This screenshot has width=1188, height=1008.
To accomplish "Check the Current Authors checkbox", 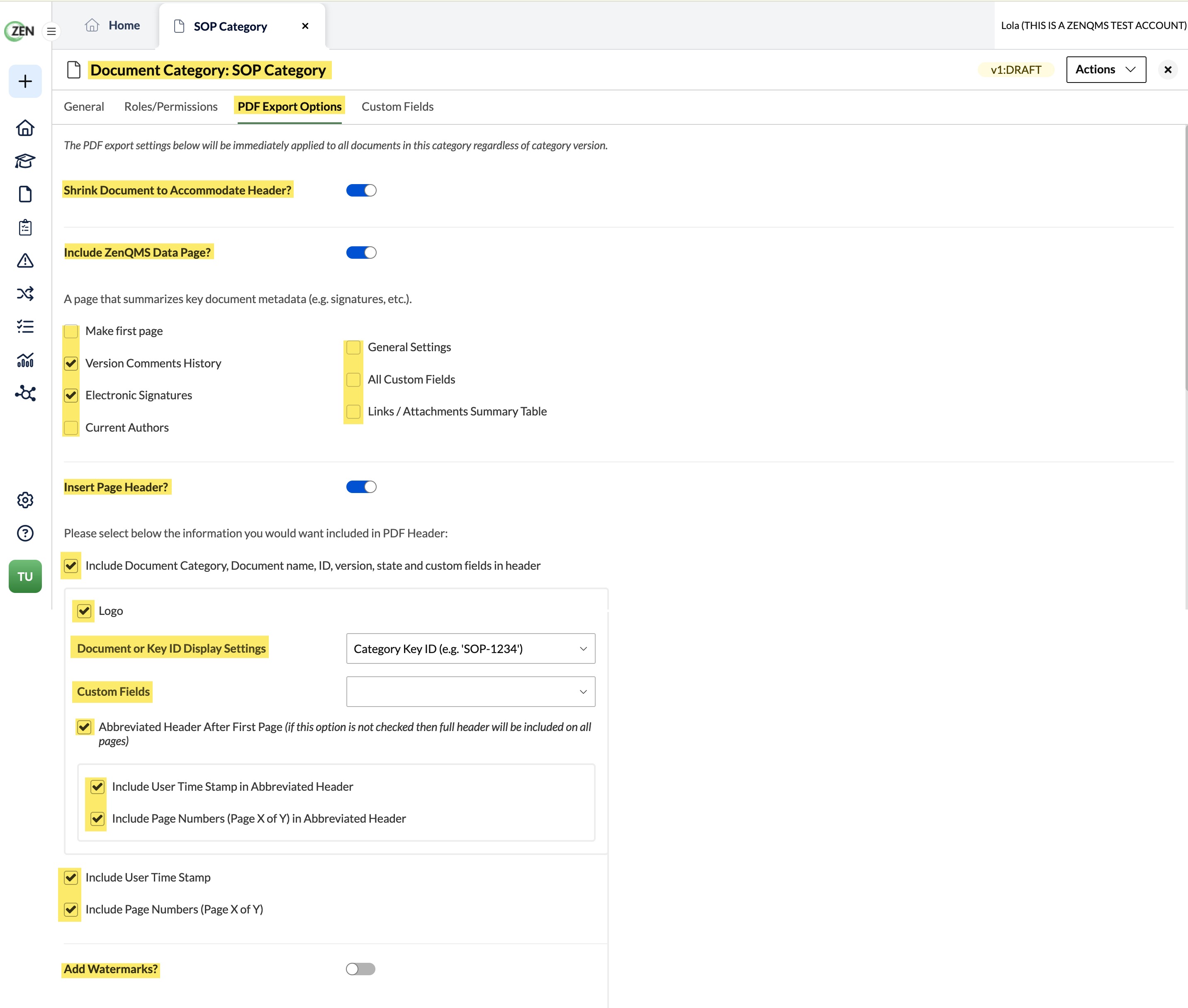I will pyautogui.click(x=71, y=428).
